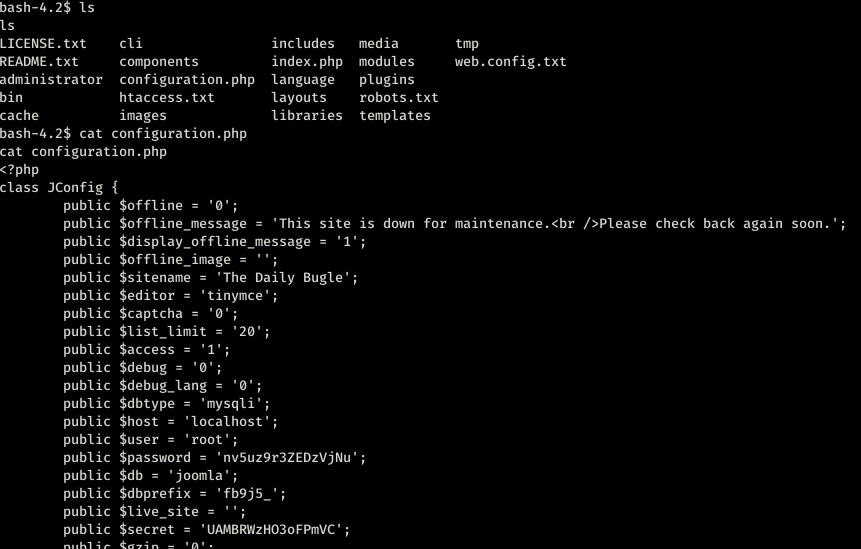Click the $dbtype mysqli line

point(166,404)
